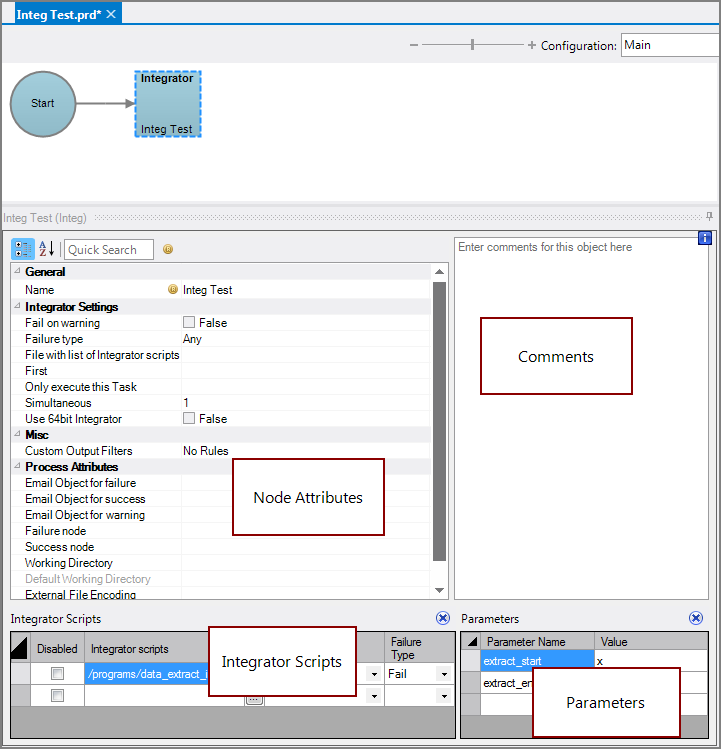
Task: Click the Disabled column header
Action: [57, 648]
